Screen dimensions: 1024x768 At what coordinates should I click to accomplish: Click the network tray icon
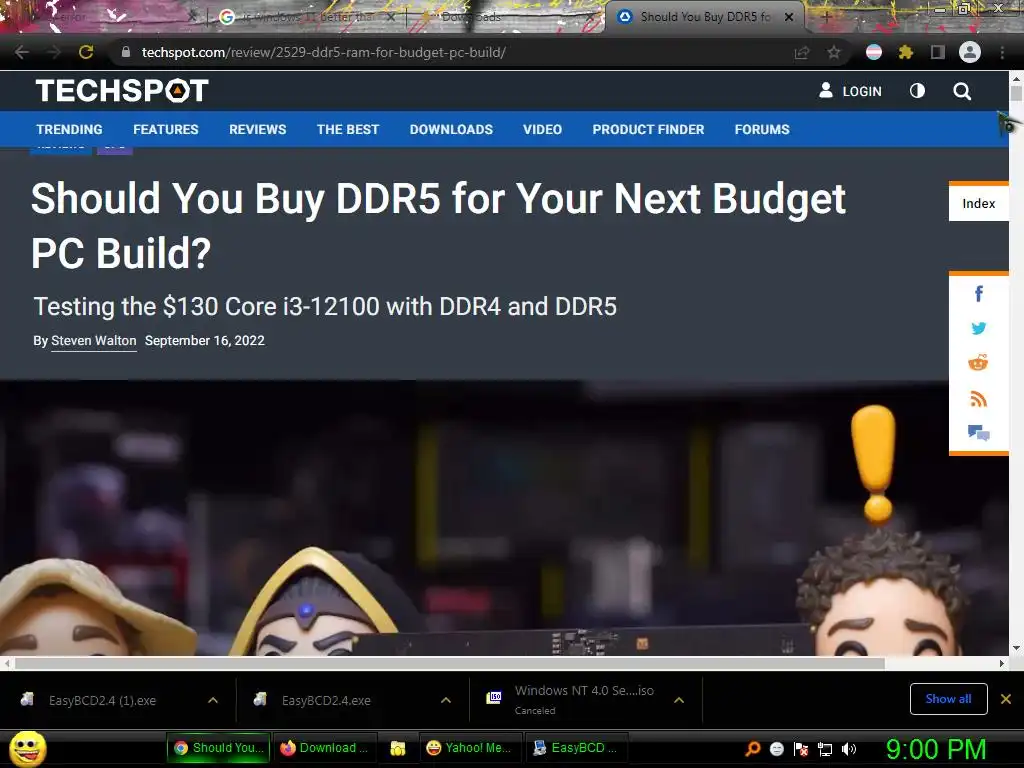[825, 749]
